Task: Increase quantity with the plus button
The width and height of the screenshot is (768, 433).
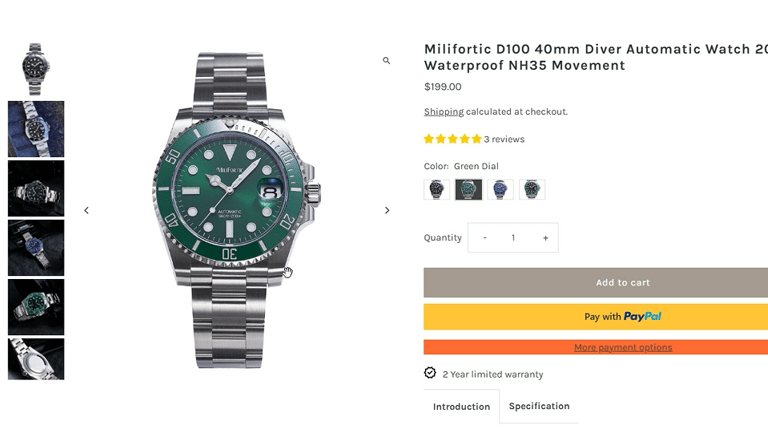Action: (x=545, y=238)
